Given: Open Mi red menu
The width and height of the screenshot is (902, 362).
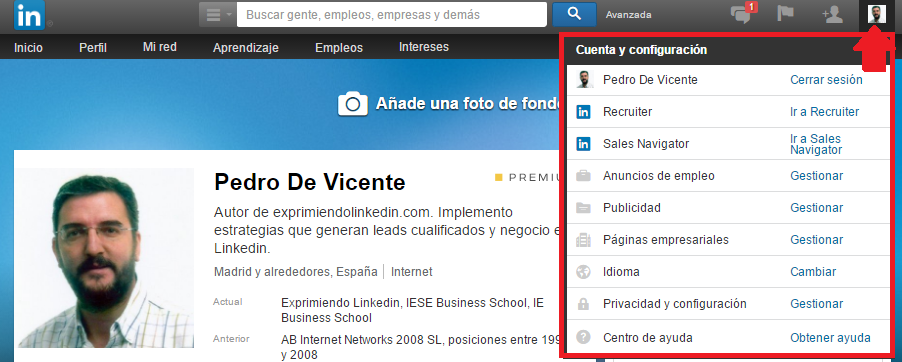Looking at the screenshot, I should tap(159, 47).
